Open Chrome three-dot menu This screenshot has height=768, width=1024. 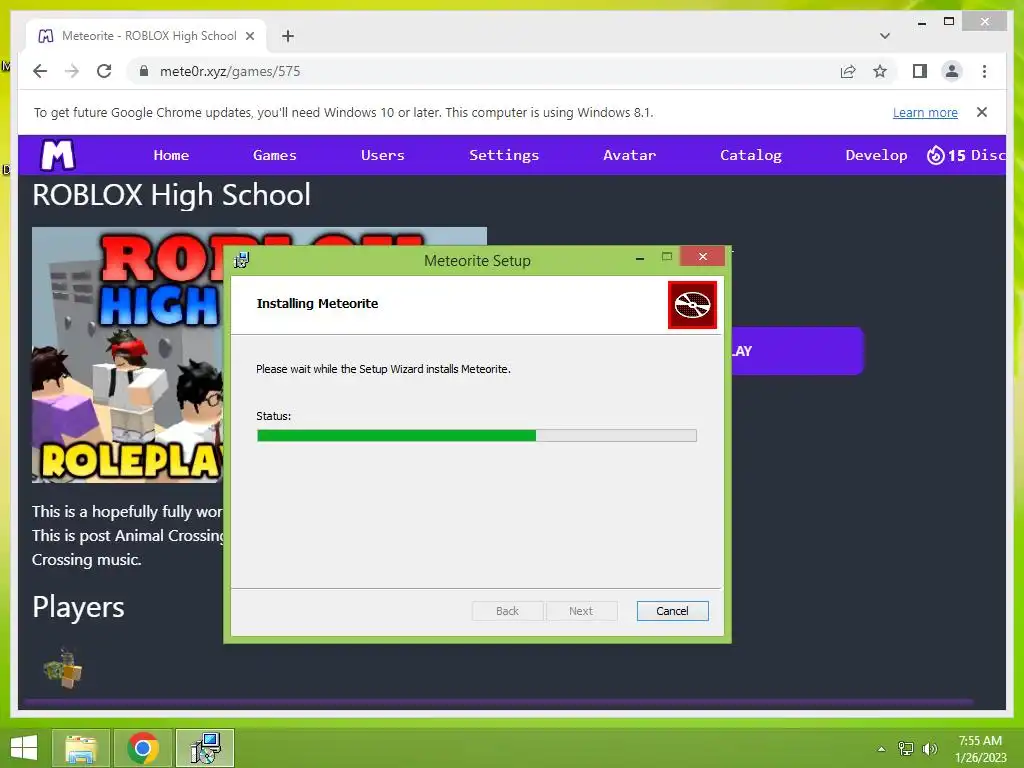(x=984, y=71)
